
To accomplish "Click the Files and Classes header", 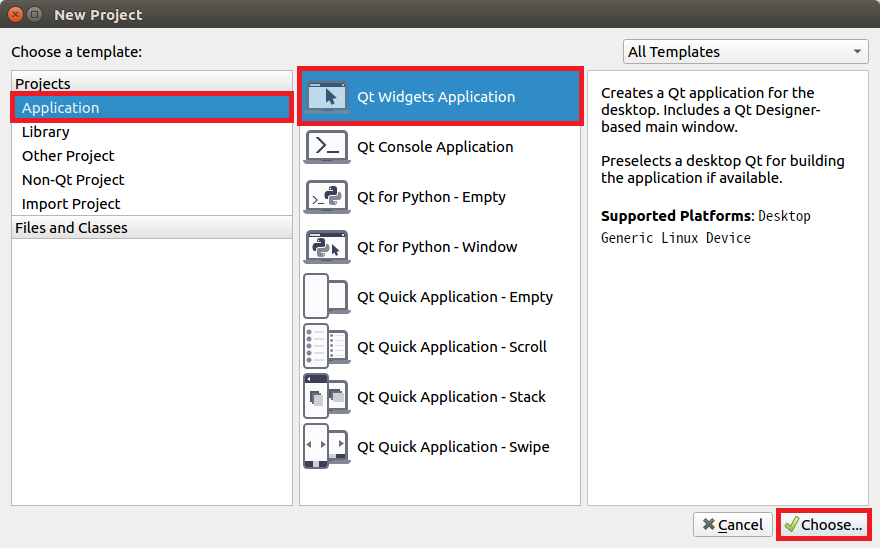I will [152, 227].
